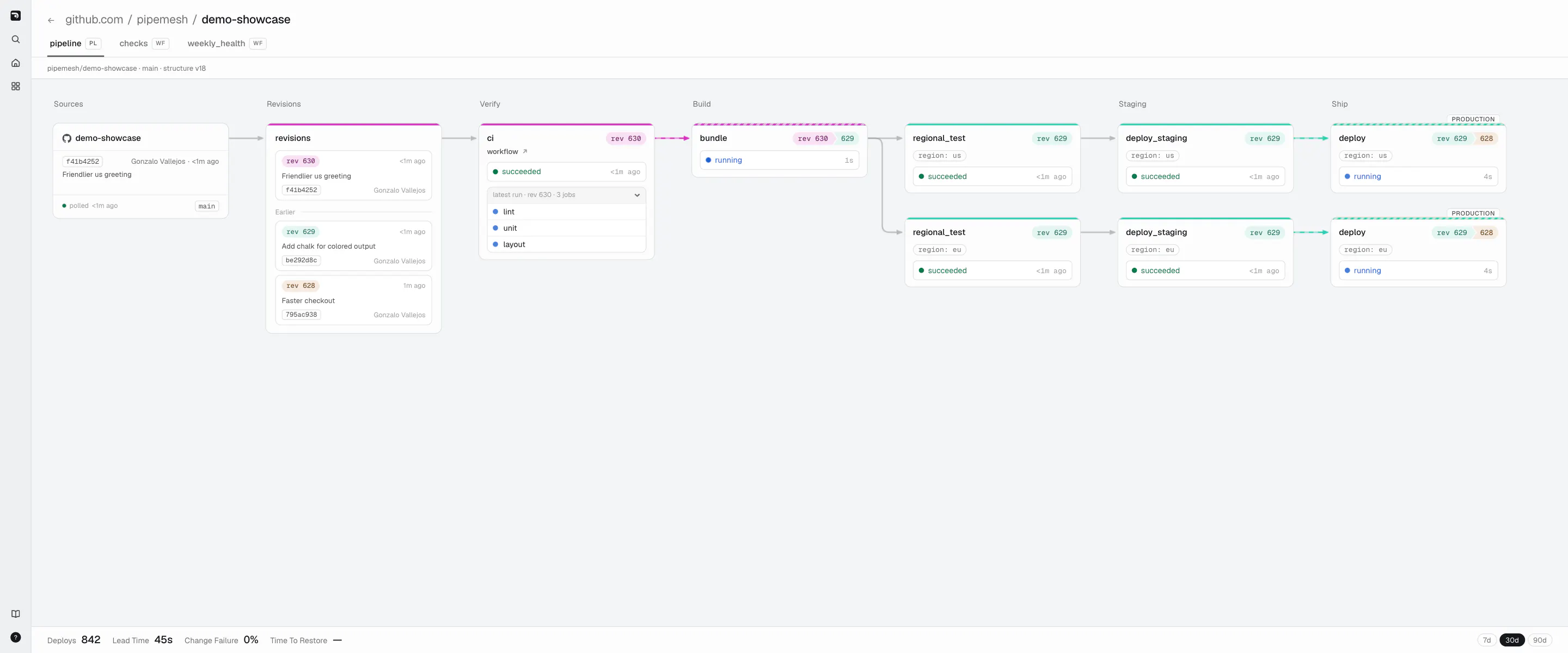Open the pipemesh breadcrumb link

(x=163, y=20)
